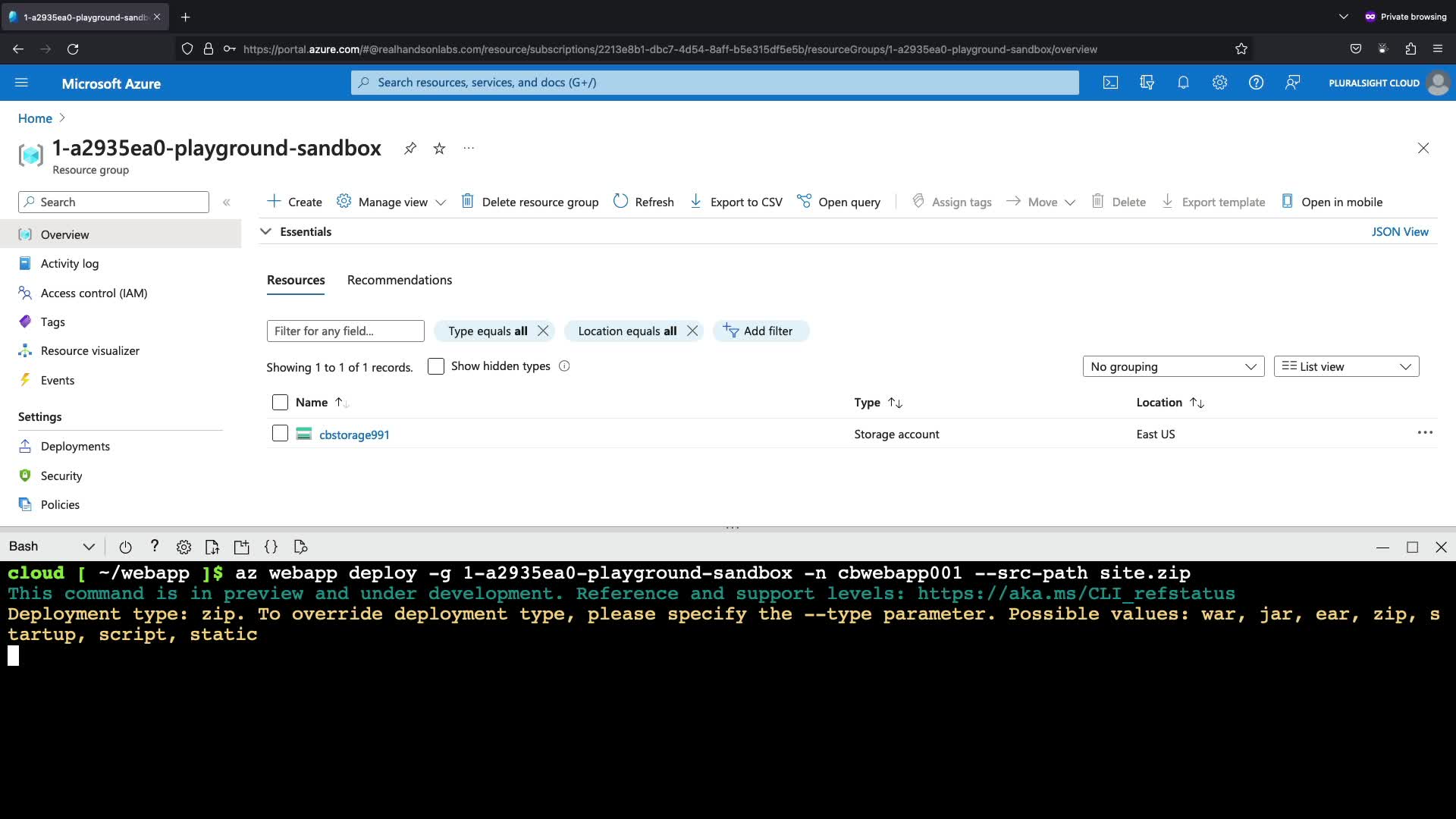Screen dimensions: 1456x819
Task: Open the cbstorage991 storage account link
Action: 354,435
